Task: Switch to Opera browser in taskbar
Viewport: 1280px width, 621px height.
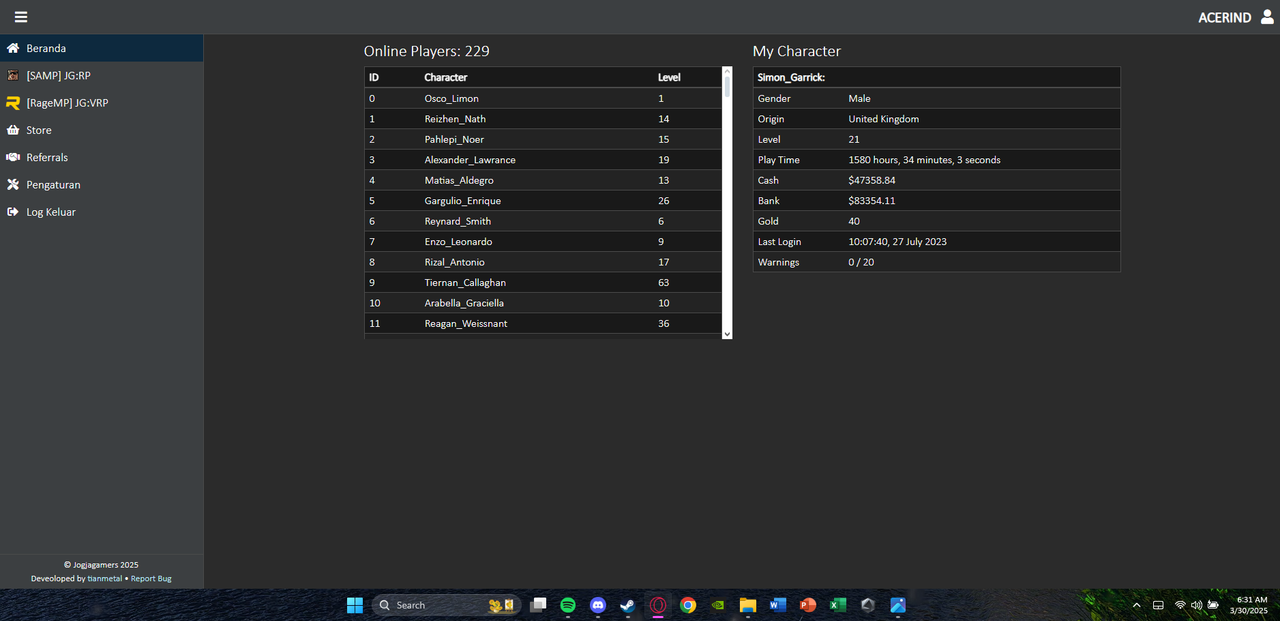Action: pos(658,605)
